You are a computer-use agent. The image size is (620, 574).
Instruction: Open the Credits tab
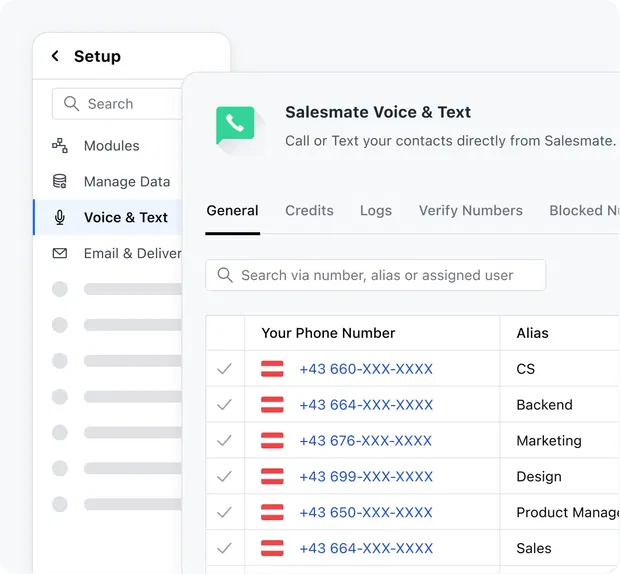click(309, 210)
